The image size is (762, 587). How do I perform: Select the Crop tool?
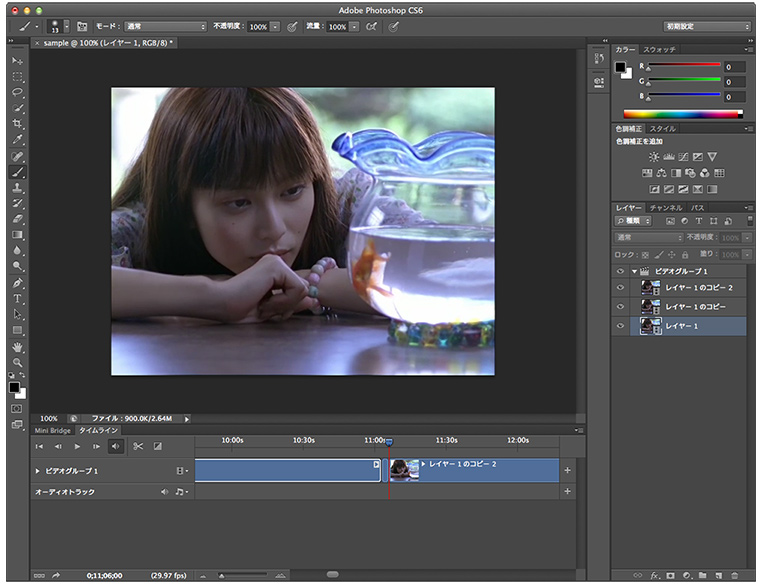(x=18, y=123)
